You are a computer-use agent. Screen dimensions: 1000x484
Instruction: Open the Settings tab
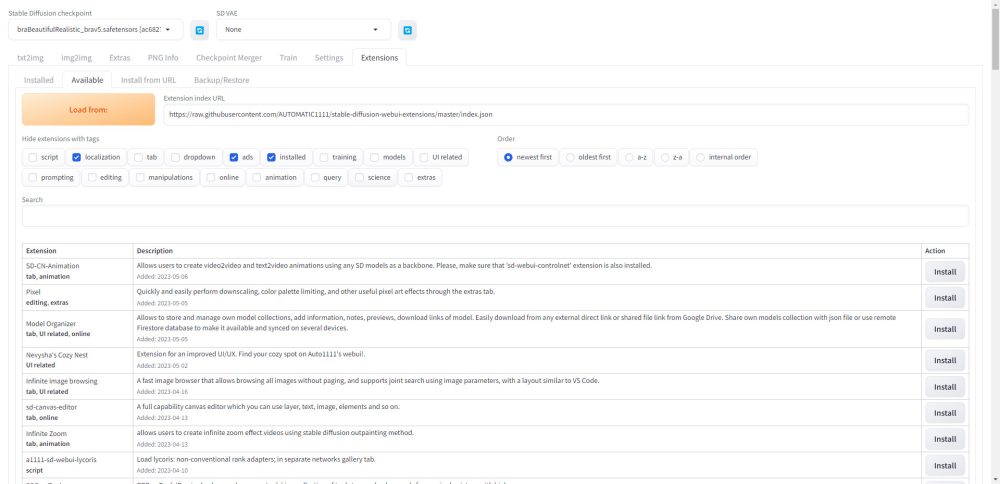(328, 58)
